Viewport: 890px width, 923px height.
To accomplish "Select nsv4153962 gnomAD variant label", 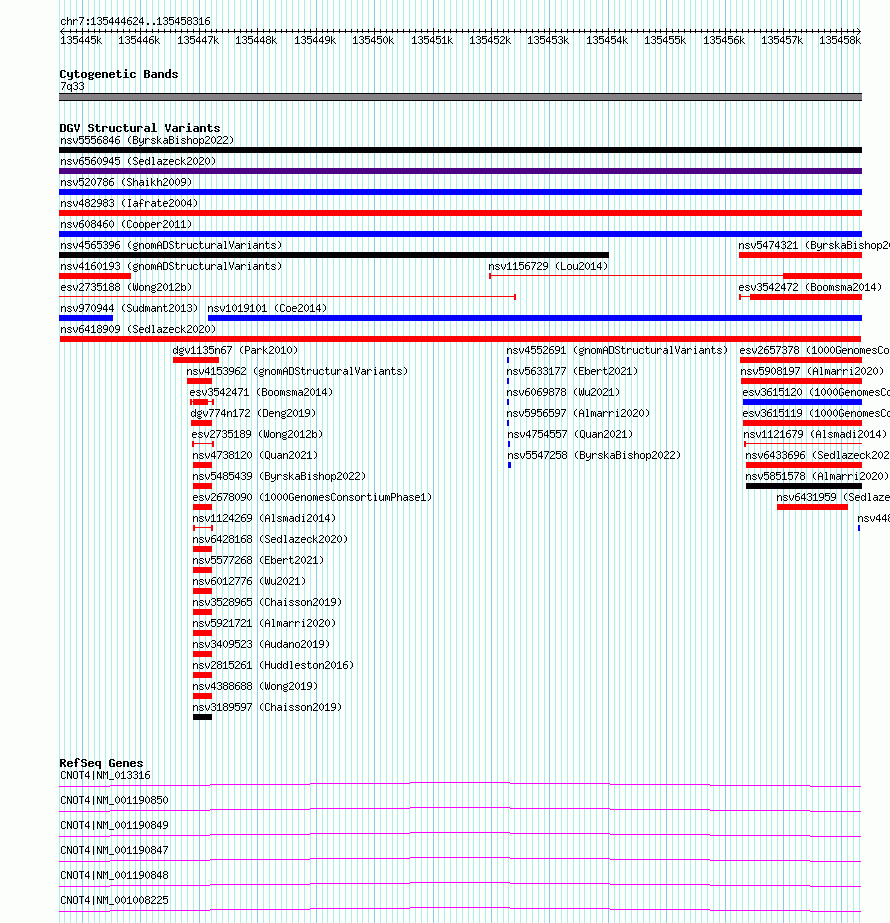I will (x=297, y=371).
